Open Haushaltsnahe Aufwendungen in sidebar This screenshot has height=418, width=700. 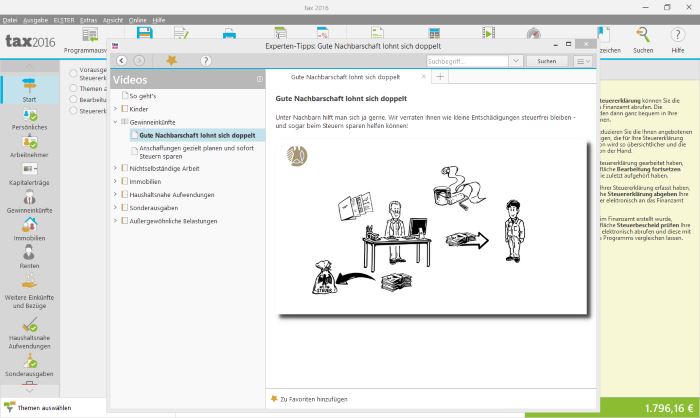[x=29, y=333]
